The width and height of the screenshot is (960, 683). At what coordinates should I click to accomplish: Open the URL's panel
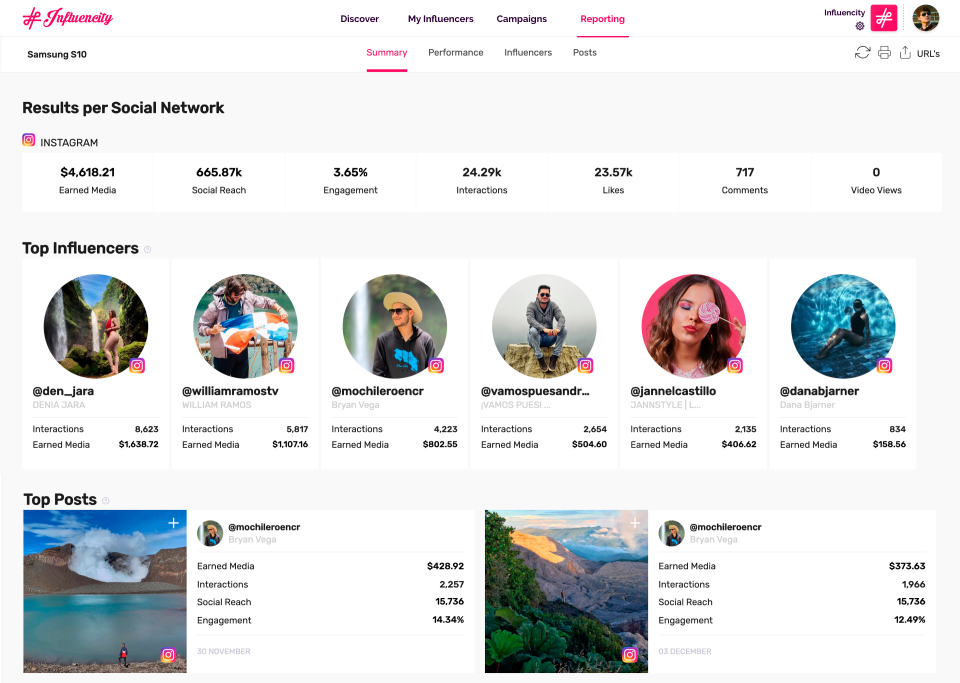[928, 52]
